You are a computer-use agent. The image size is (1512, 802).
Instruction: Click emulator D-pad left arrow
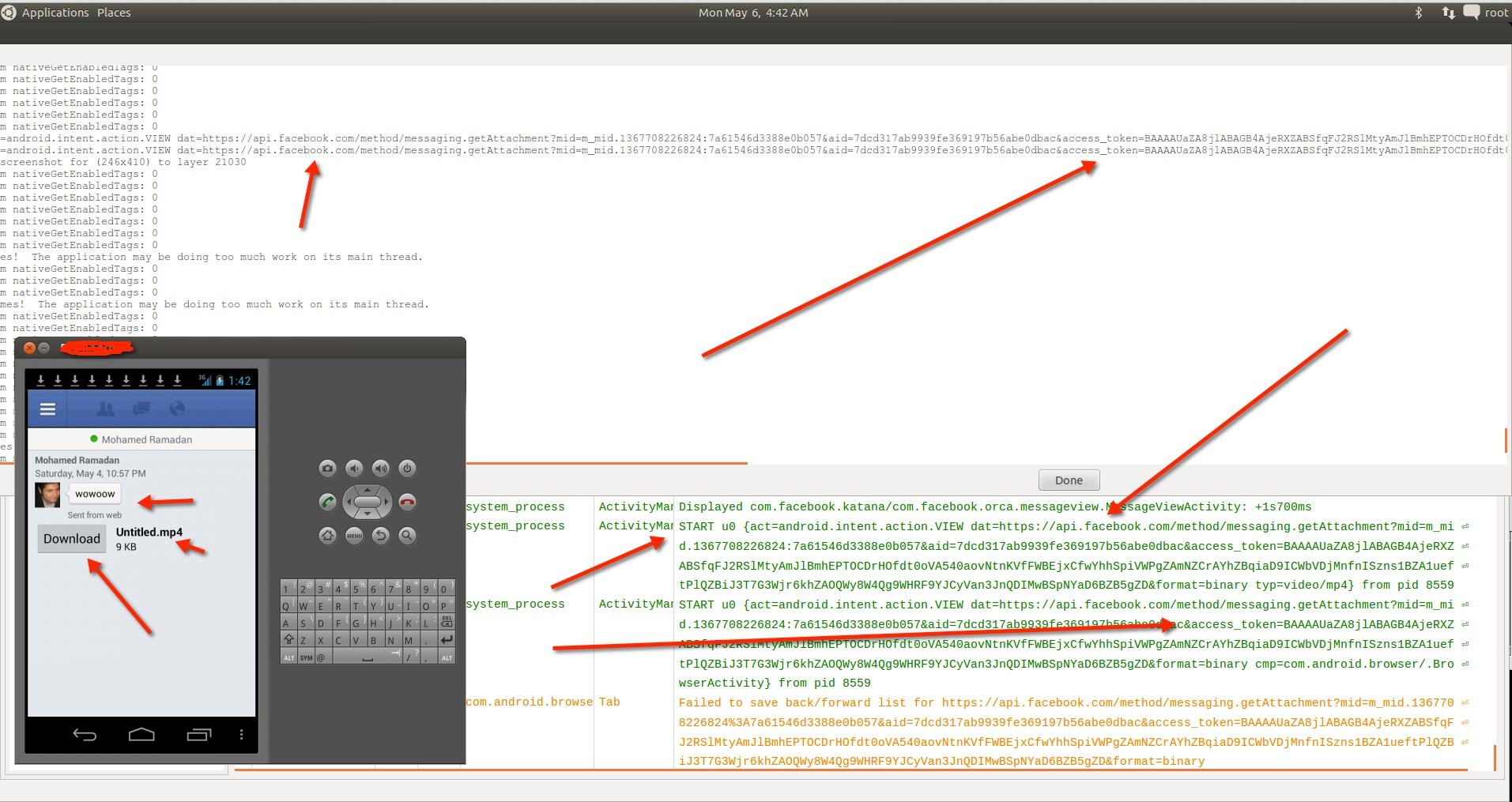coord(349,502)
